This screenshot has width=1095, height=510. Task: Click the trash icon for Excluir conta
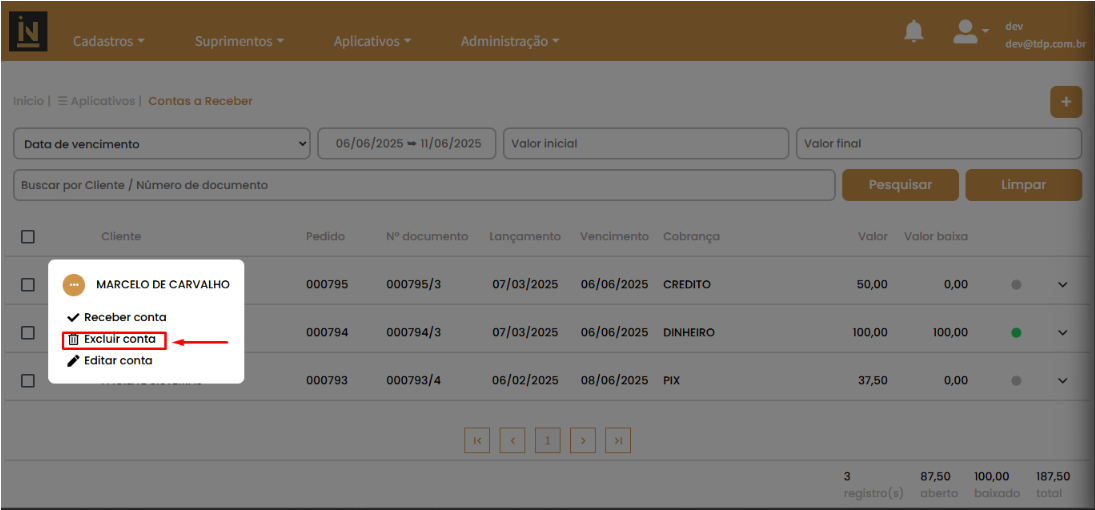(73, 340)
